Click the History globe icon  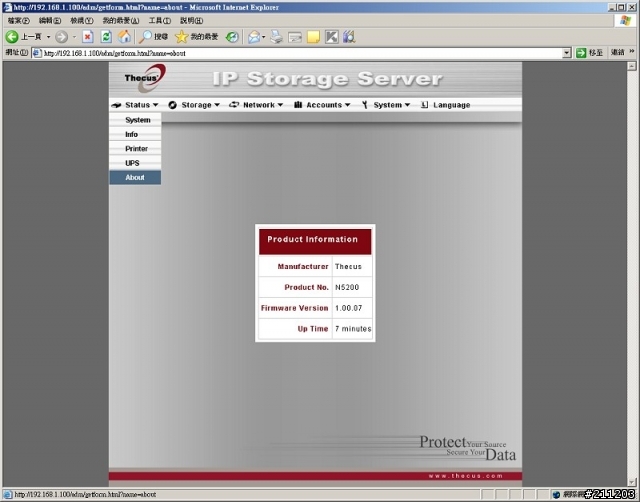point(232,37)
